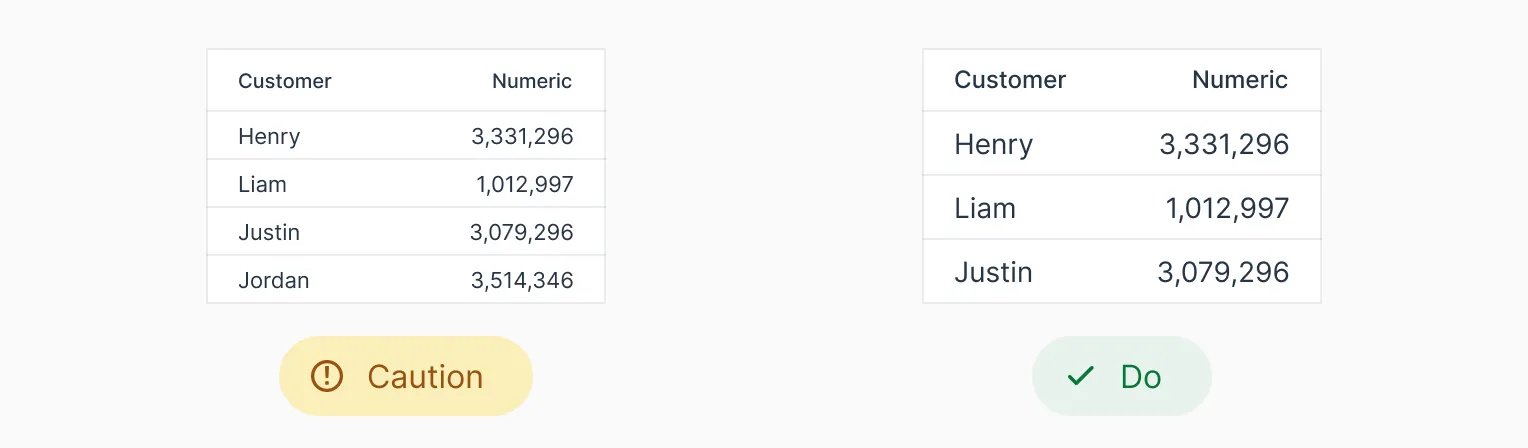
Task: Click the yellow Caution badge label
Action: pos(425,376)
